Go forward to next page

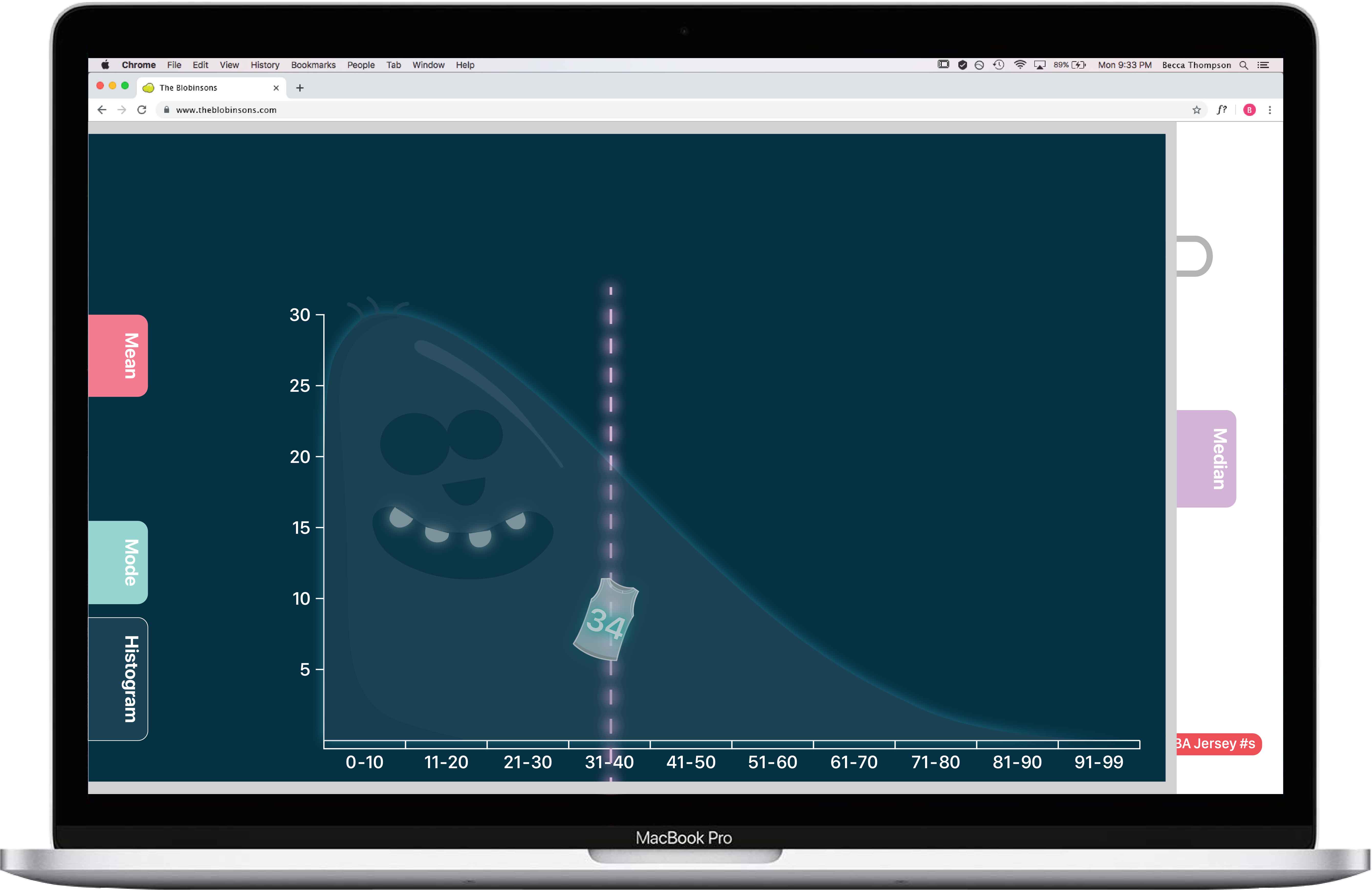(122, 110)
